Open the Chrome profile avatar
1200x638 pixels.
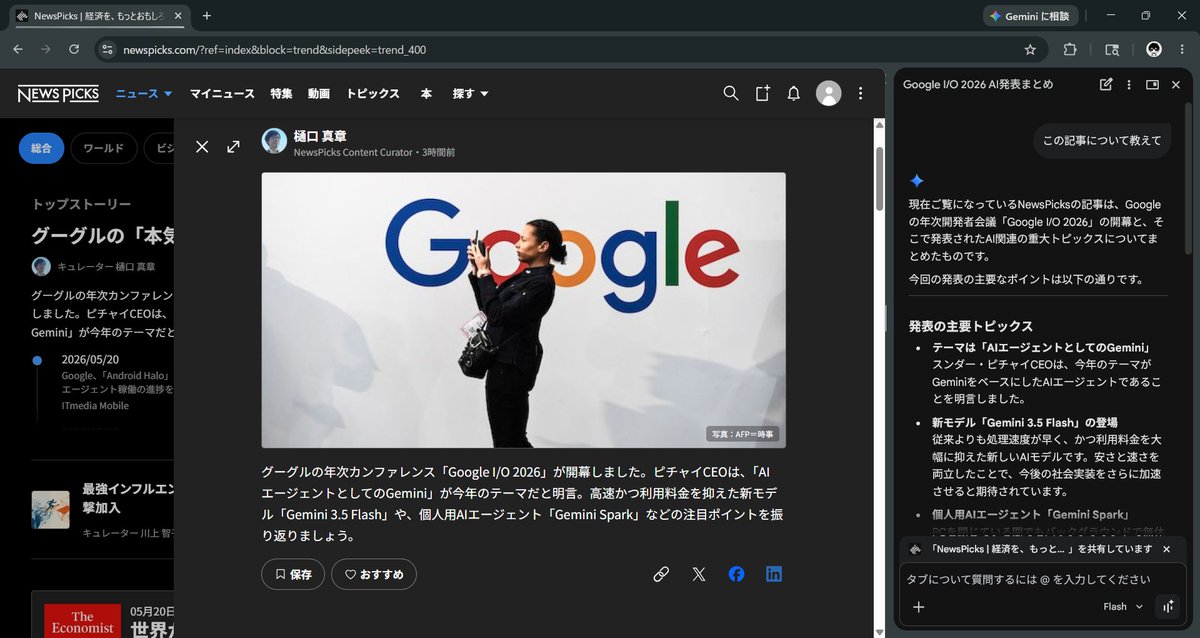tap(1154, 49)
